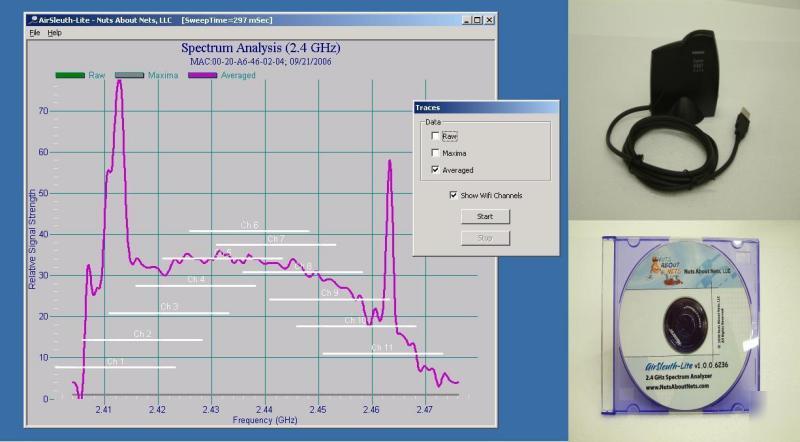Close the AirSleuth-Lite window

pos(489,20)
